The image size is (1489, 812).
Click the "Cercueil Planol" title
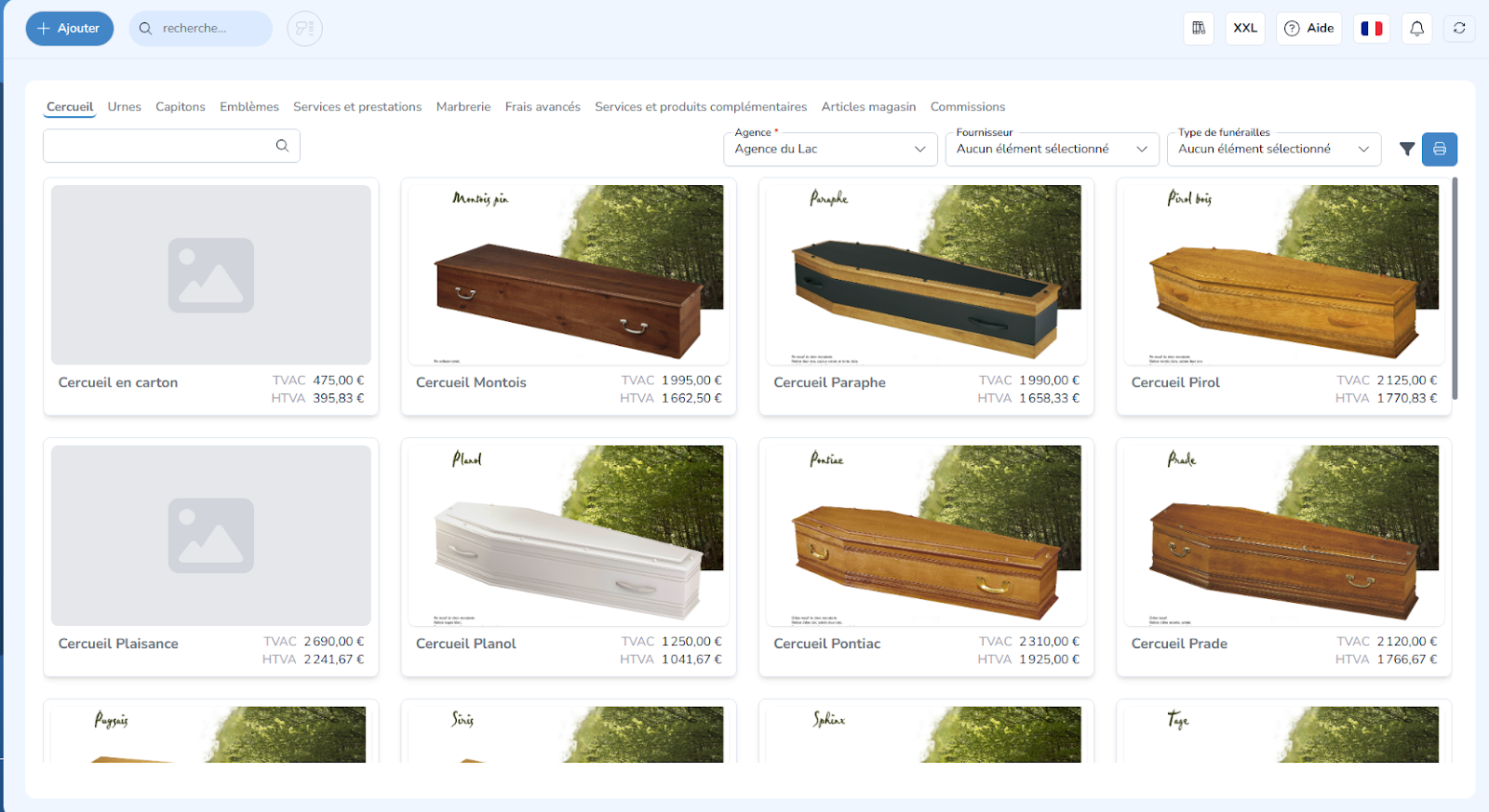pyautogui.click(x=465, y=644)
